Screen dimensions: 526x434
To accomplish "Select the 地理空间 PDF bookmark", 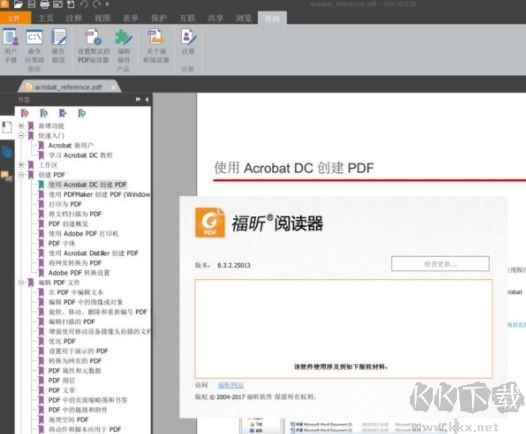I will (68, 420).
